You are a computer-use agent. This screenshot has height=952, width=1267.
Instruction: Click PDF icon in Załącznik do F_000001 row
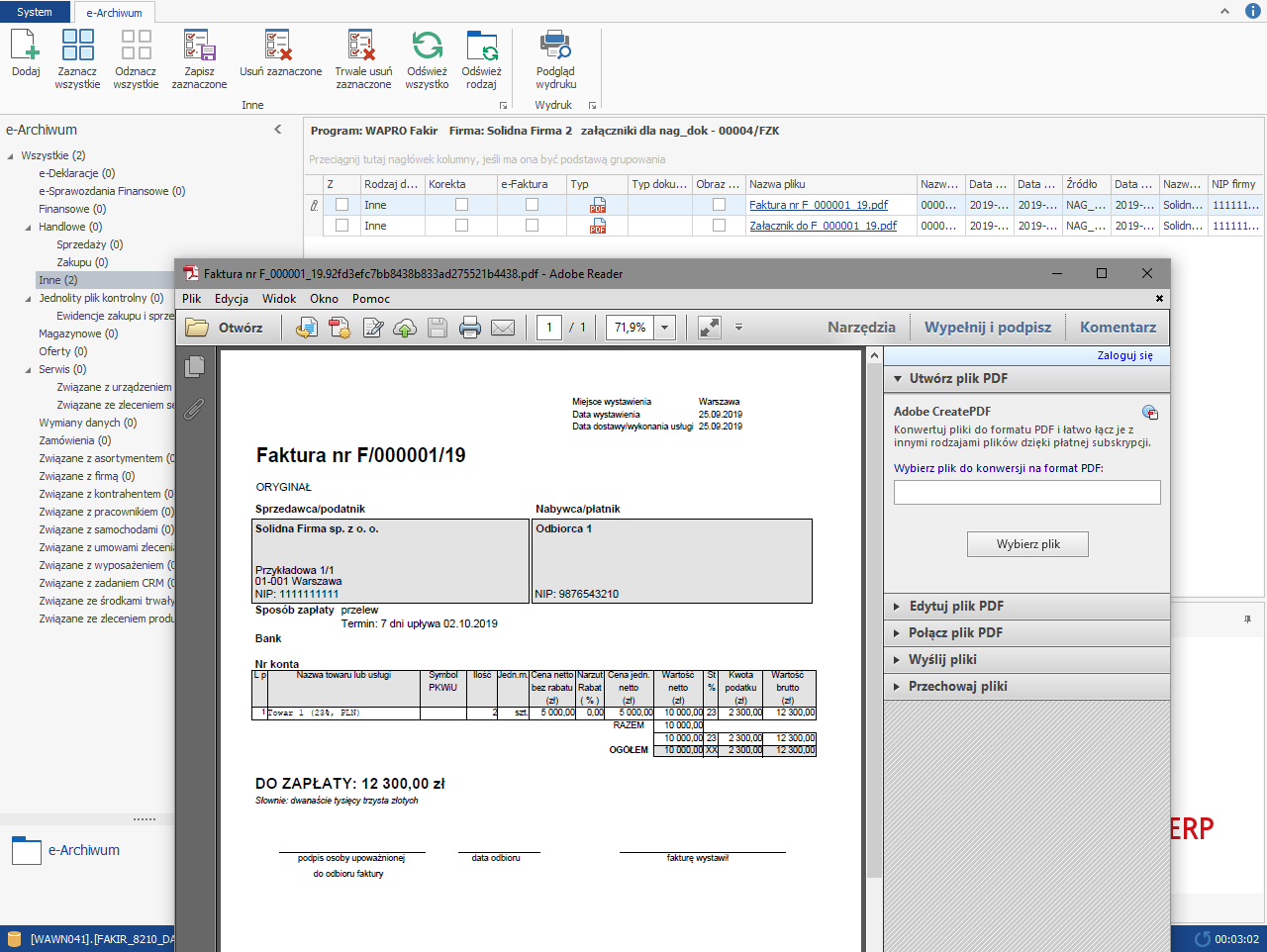[x=598, y=226]
